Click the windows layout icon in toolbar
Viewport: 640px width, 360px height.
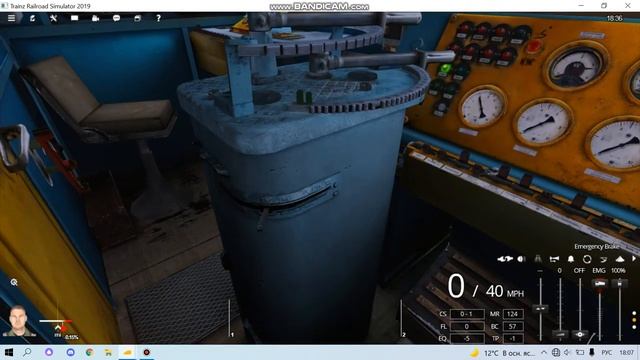[x=138, y=18]
